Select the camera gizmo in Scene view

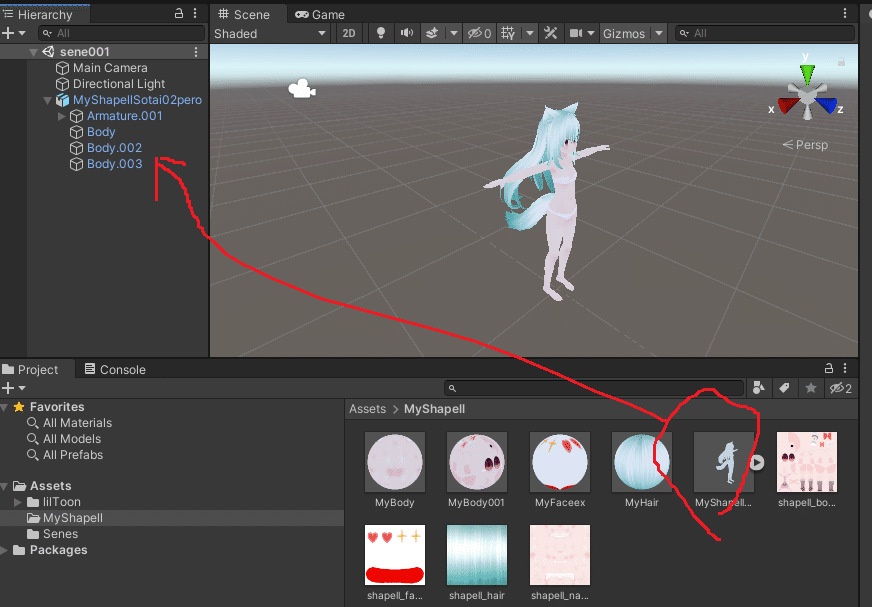tap(302, 89)
